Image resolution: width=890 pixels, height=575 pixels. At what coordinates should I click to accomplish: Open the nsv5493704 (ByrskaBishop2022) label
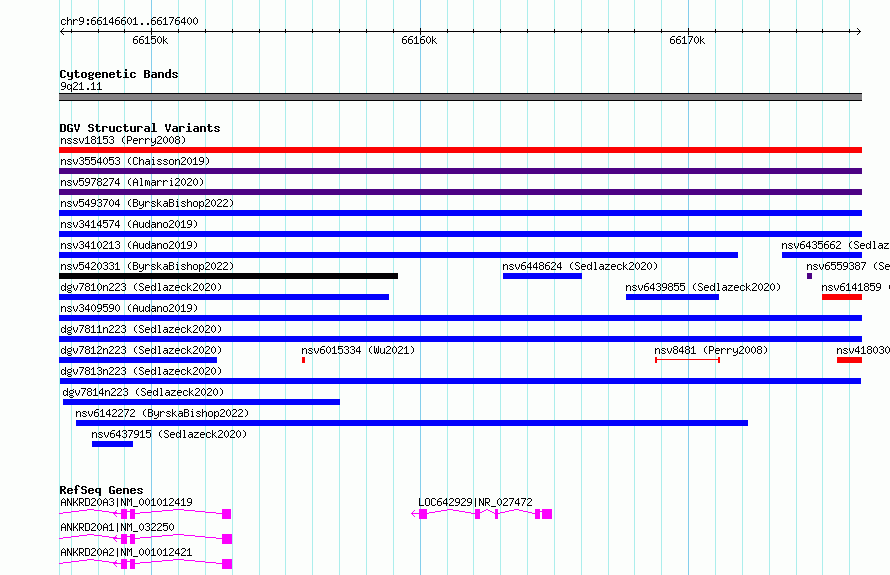(146, 203)
